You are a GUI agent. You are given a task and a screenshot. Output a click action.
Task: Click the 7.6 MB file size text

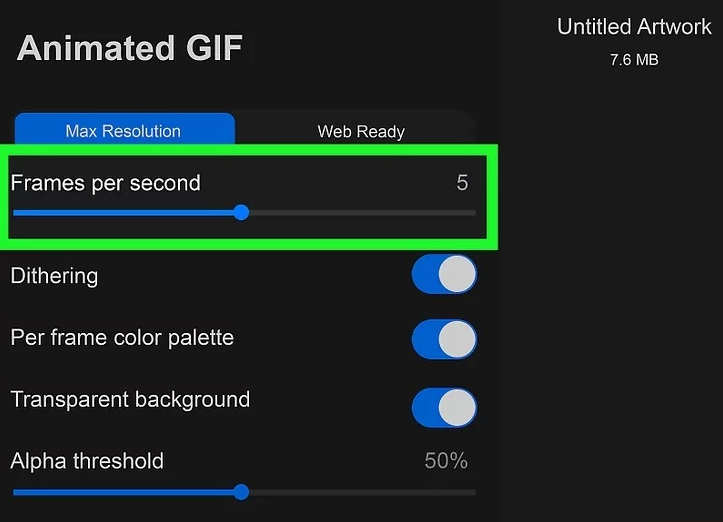[x=634, y=60]
